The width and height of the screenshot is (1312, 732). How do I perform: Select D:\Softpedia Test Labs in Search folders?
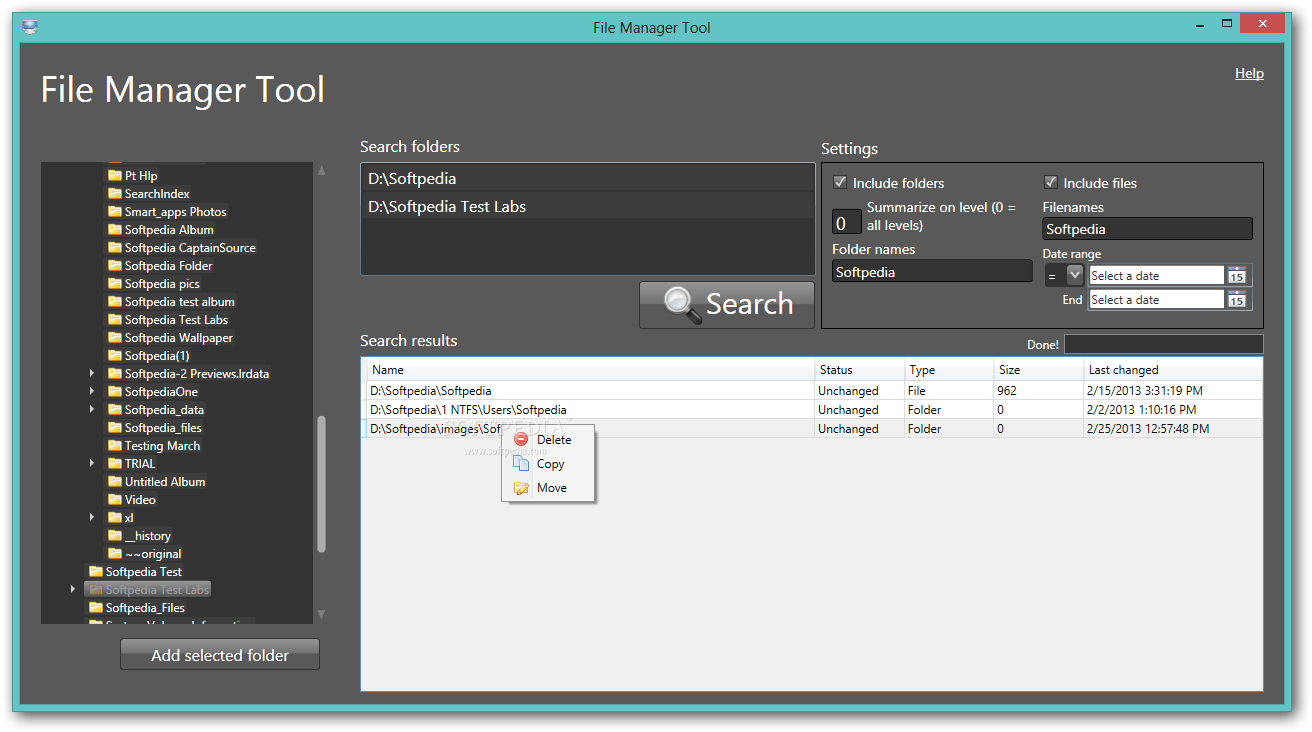pos(588,206)
